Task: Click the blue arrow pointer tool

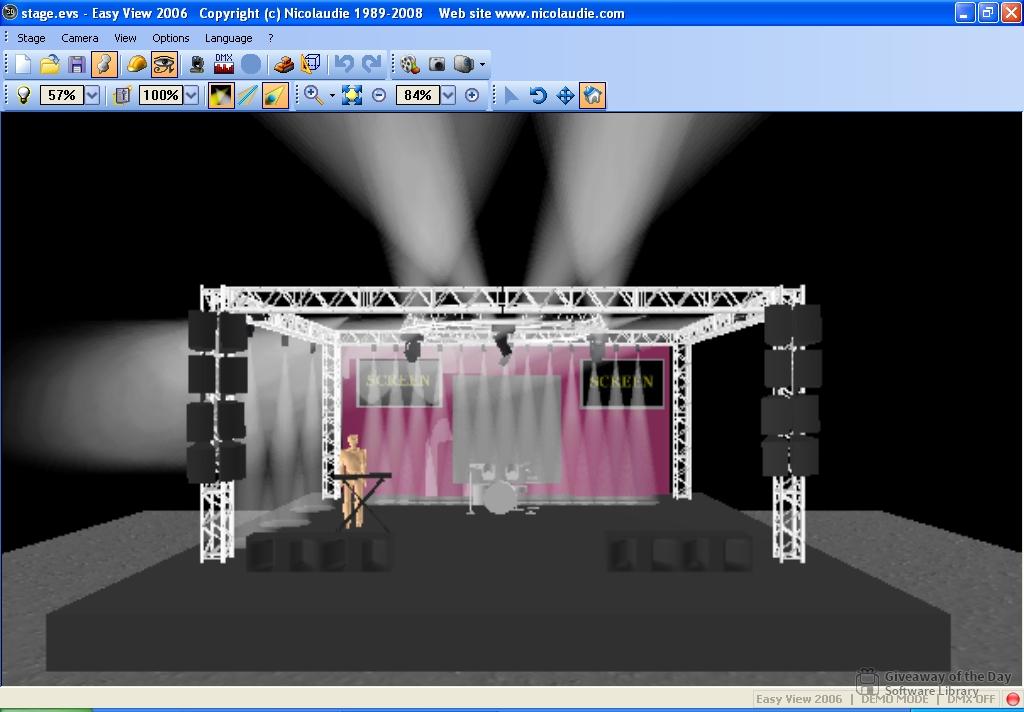Action: click(x=511, y=95)
